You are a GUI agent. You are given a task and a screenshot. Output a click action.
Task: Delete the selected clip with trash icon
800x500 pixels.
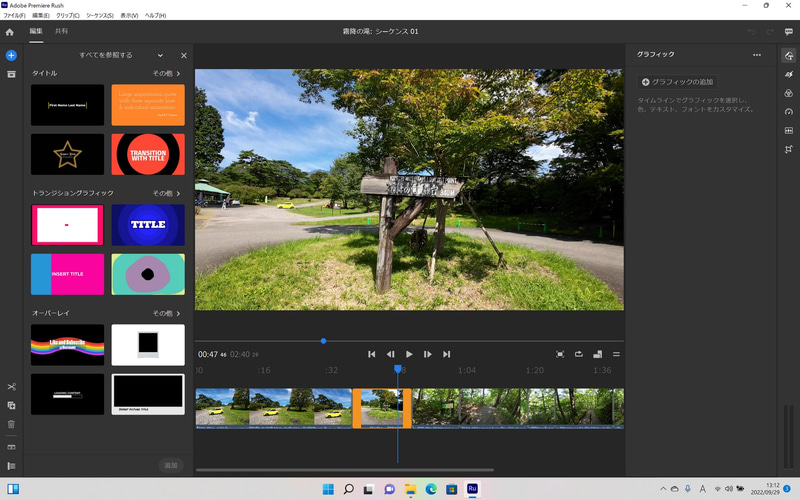(x=11, y=424)
